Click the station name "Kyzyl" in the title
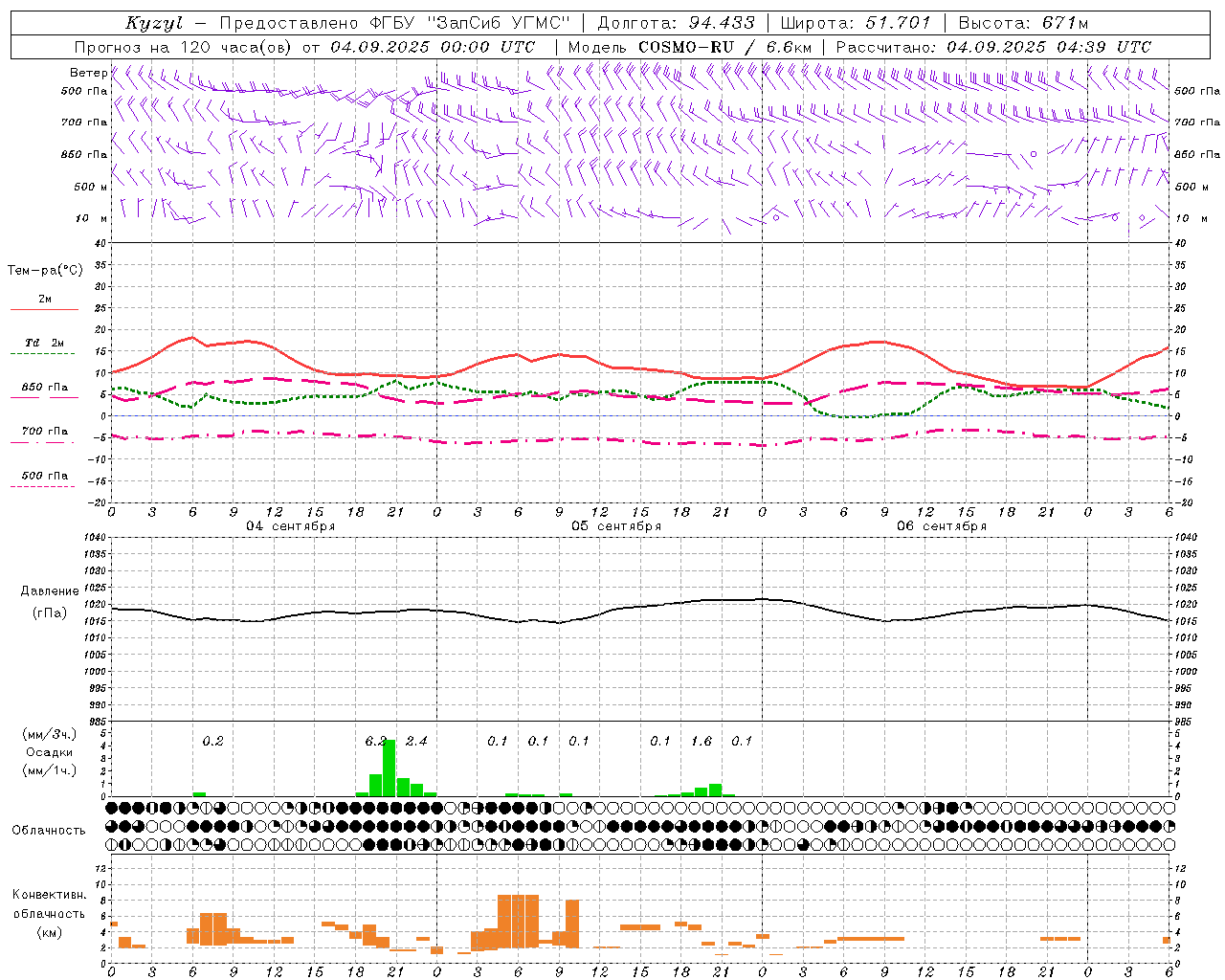This screenshot has width=1225, height=980. pos(153,24)
